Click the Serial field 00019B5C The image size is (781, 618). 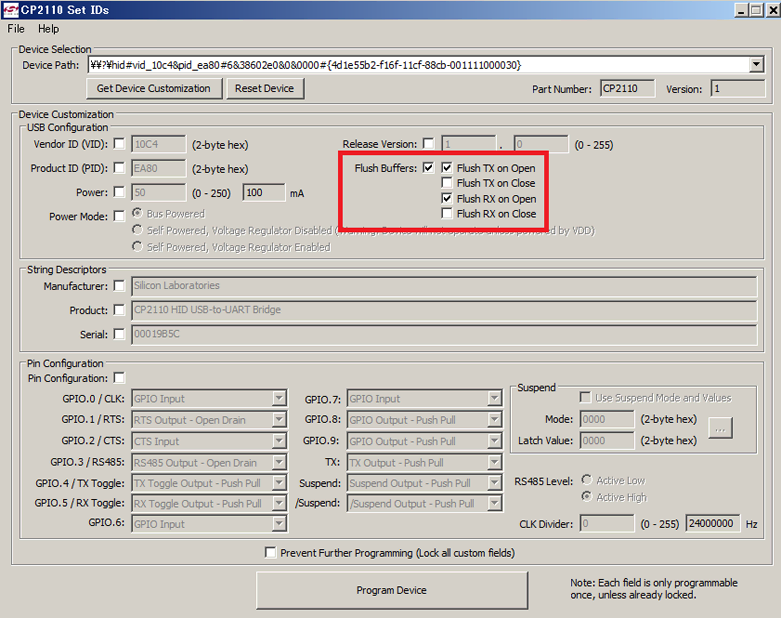(444, 334)
